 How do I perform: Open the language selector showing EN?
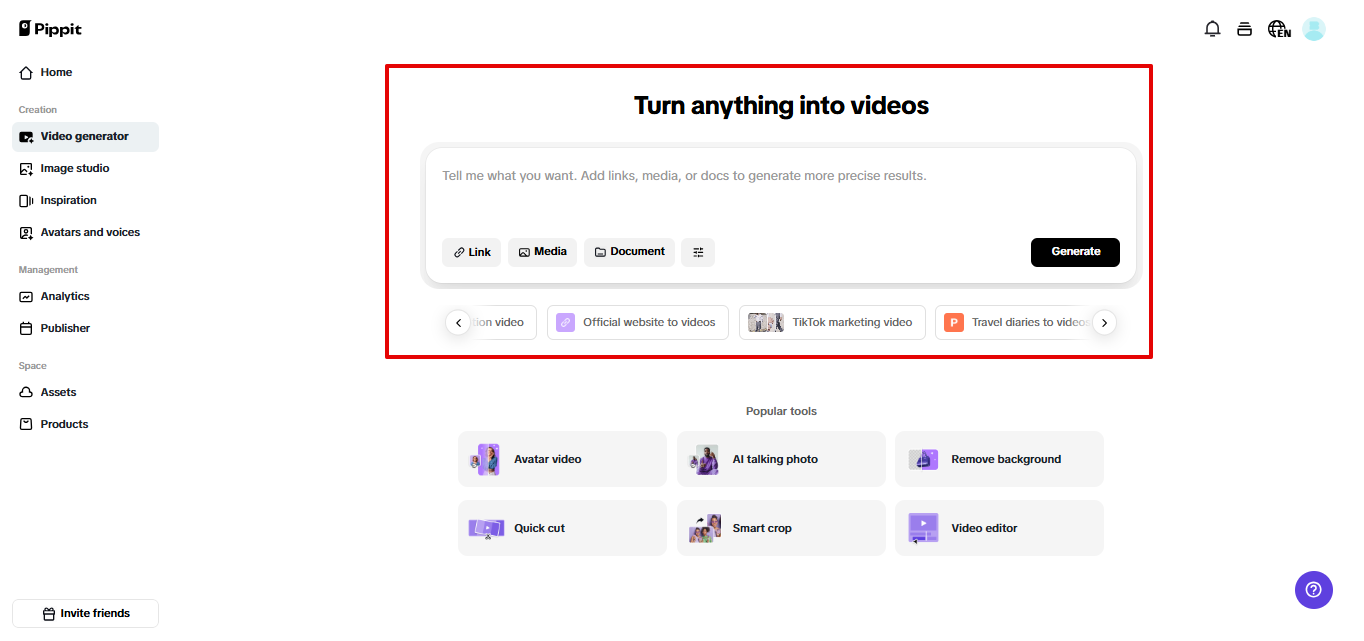(x=1279, y=29)
